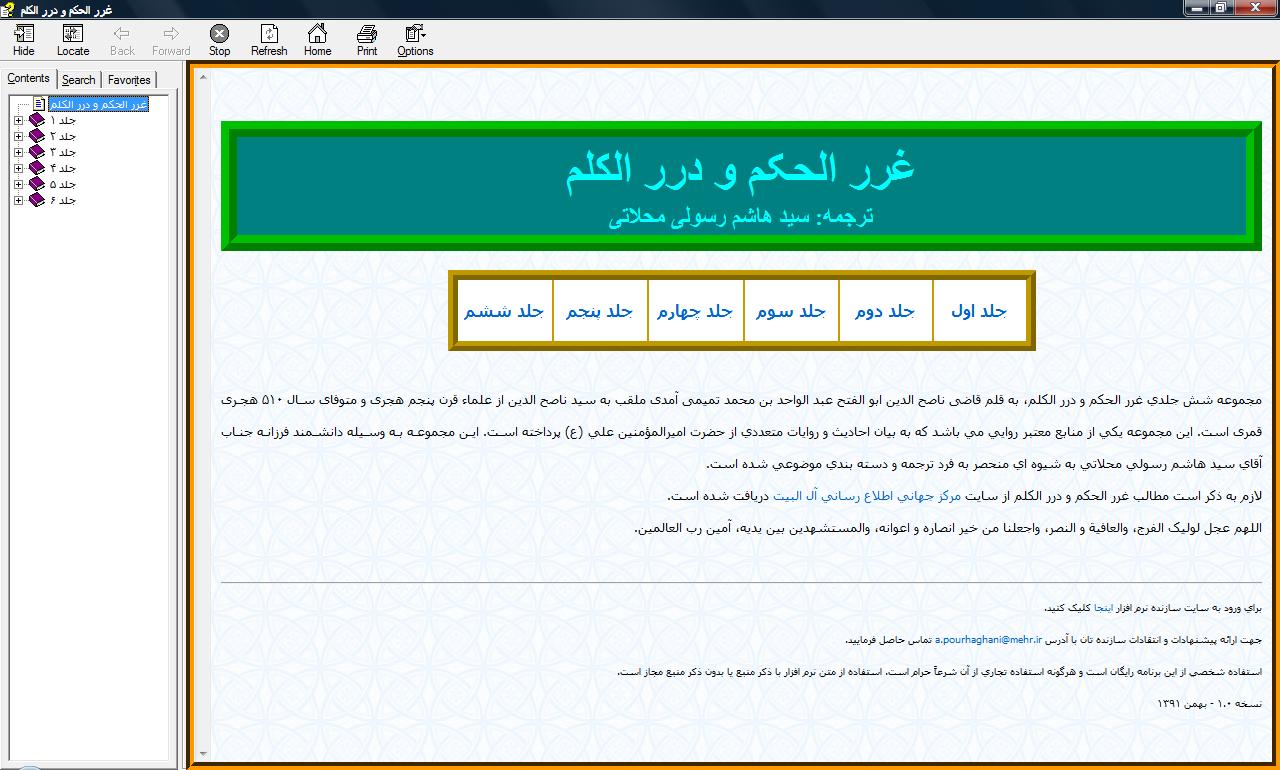Click the Hide toolbar icon
1280x770 pixels.
(x=23, y=39)
